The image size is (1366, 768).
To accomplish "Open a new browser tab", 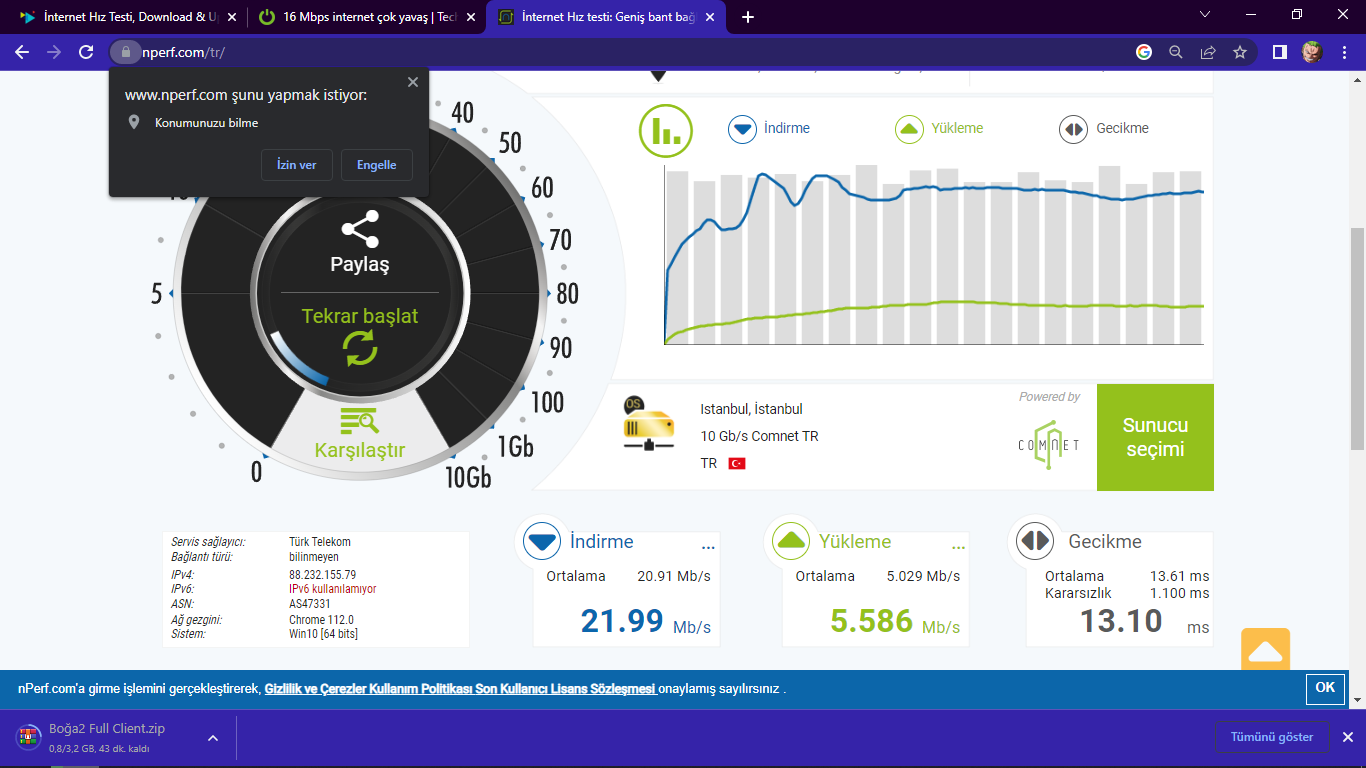I will 748,17.
